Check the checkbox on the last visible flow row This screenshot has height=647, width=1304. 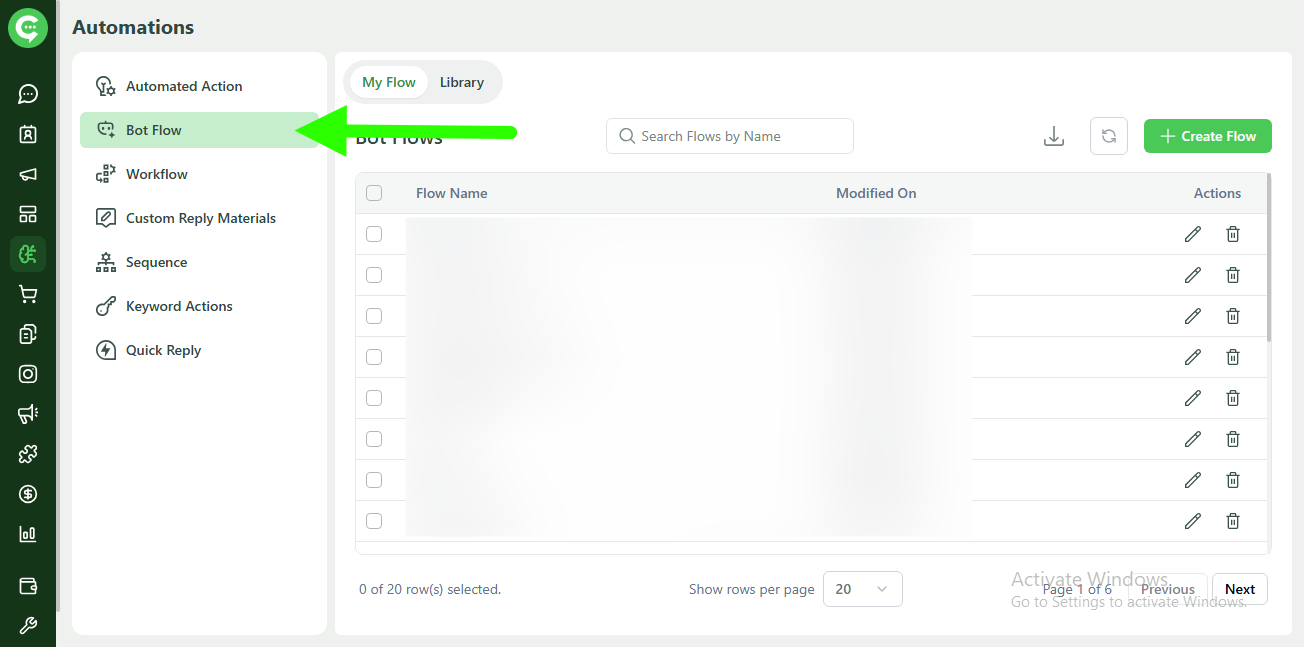click(x=374, y=520)
